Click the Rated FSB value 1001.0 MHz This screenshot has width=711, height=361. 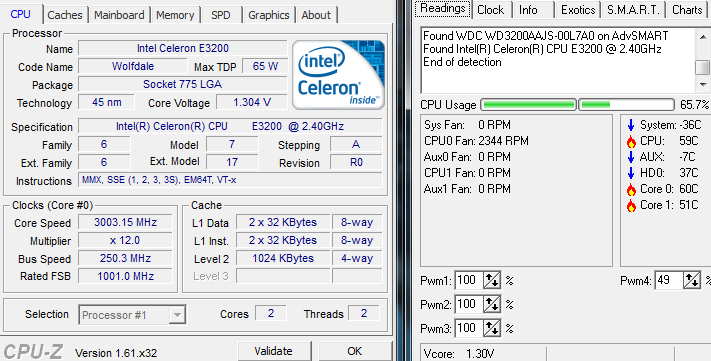(x=125, y=276)
